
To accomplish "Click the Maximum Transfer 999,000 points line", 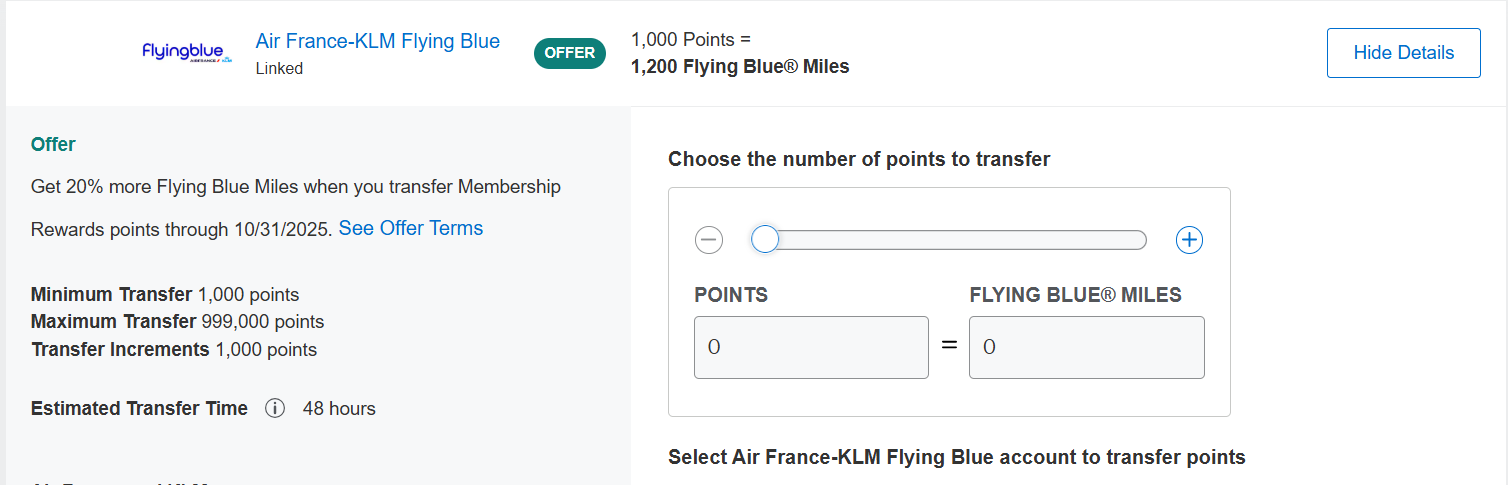I will [x=177, y=322].
